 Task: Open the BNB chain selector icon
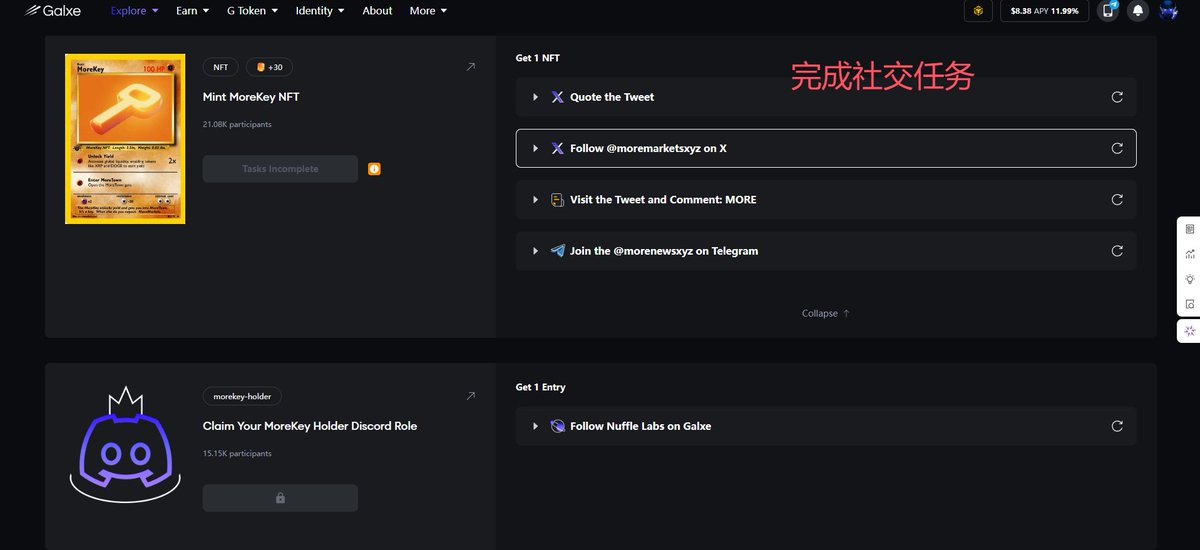point(979,11)
